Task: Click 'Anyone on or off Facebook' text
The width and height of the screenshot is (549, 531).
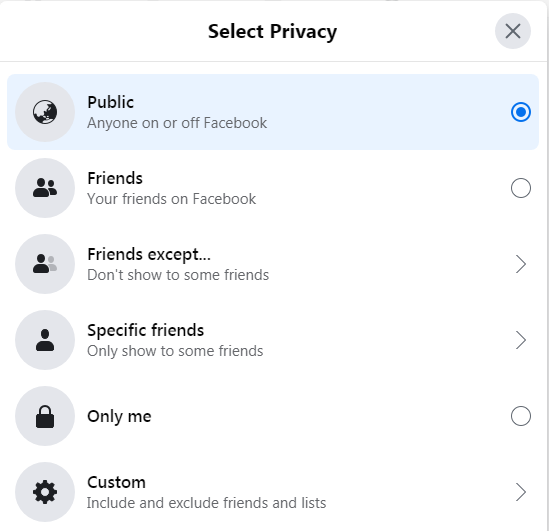Action: point(177,123)
